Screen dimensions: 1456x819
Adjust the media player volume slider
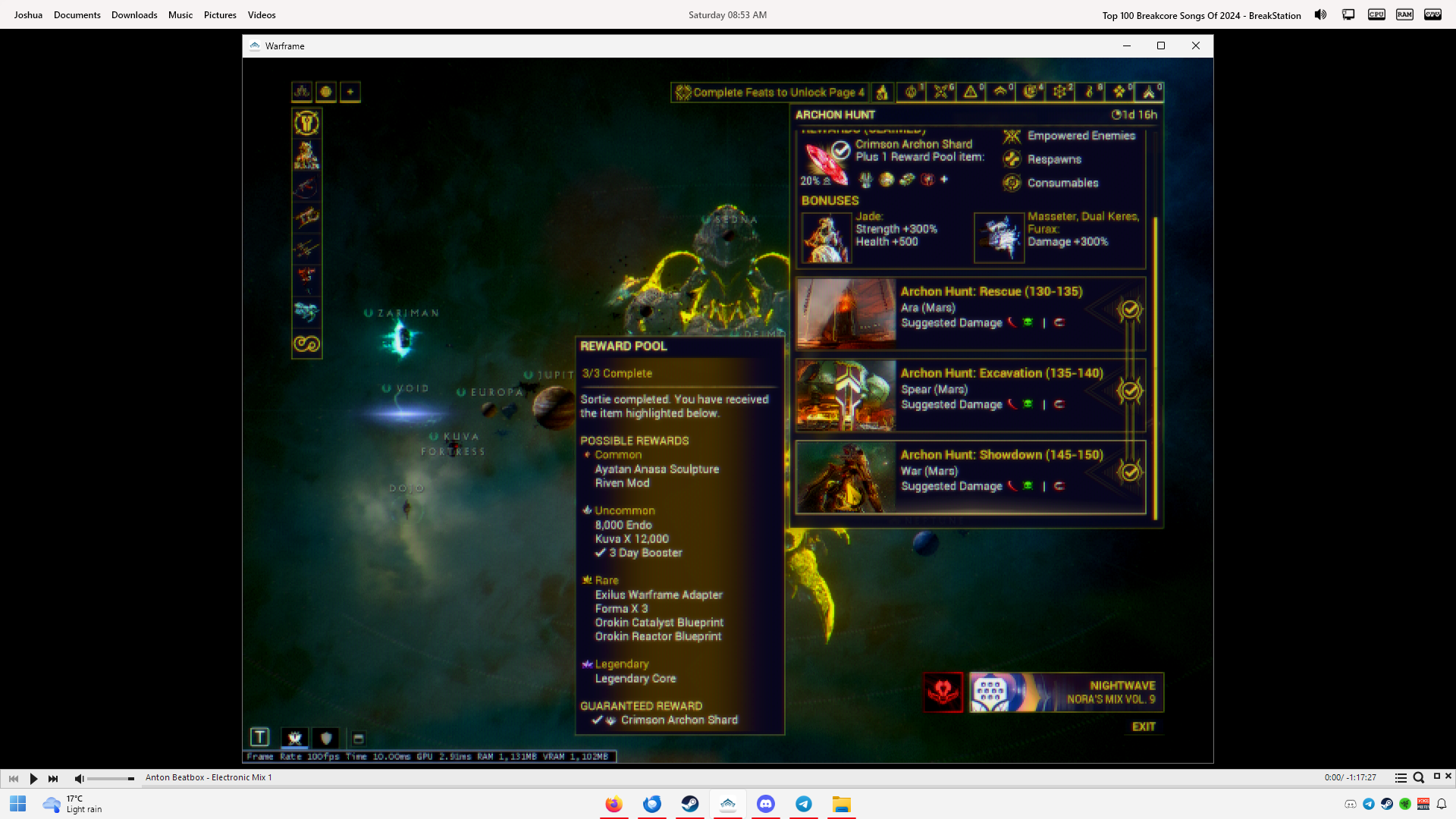[111, 778]
